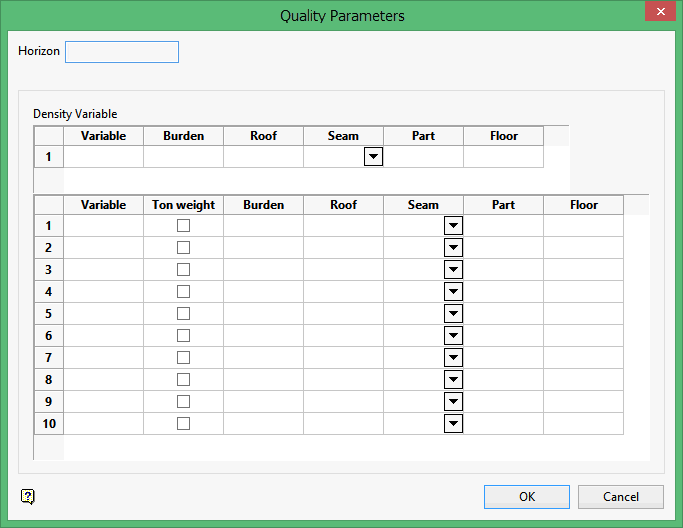Click Roof cell in row 8

point(343,380)
